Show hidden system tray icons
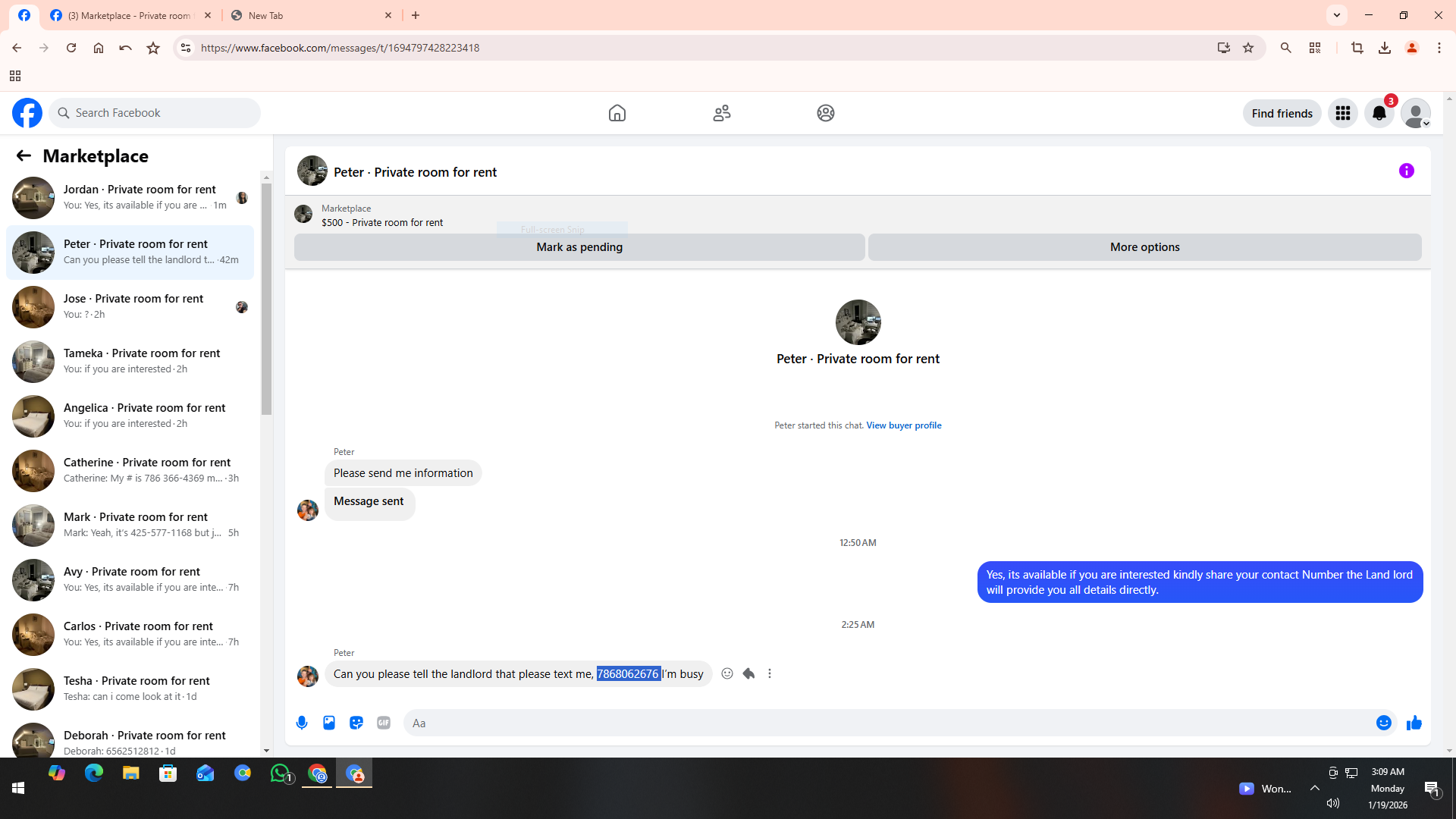 click(x=1315, y=789)
